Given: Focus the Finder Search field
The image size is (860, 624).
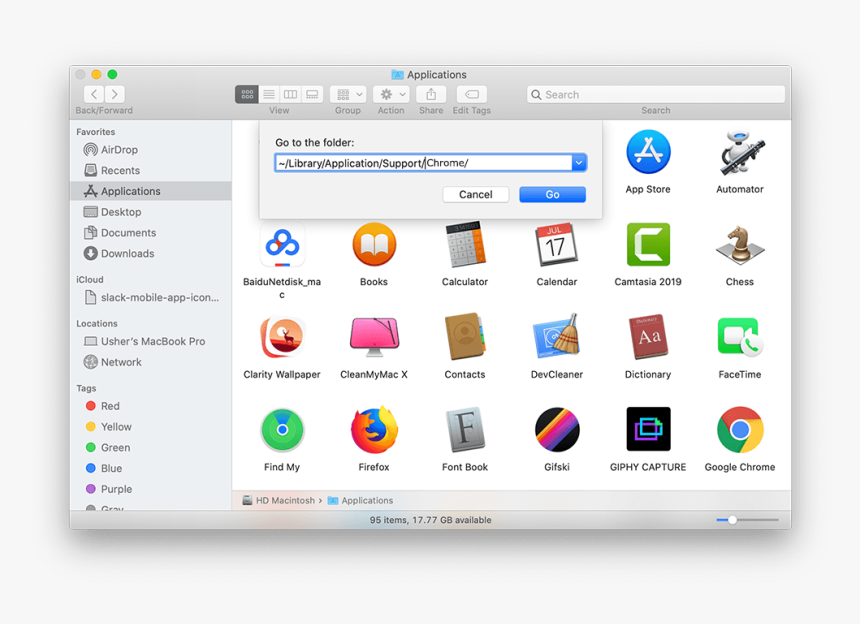Looking at the screenshot, I should pos(656,94).
